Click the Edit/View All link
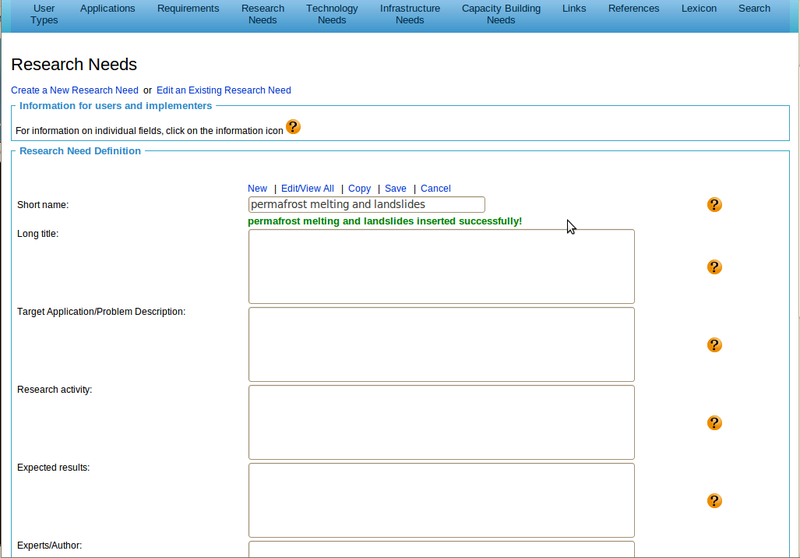 point(307,188)
